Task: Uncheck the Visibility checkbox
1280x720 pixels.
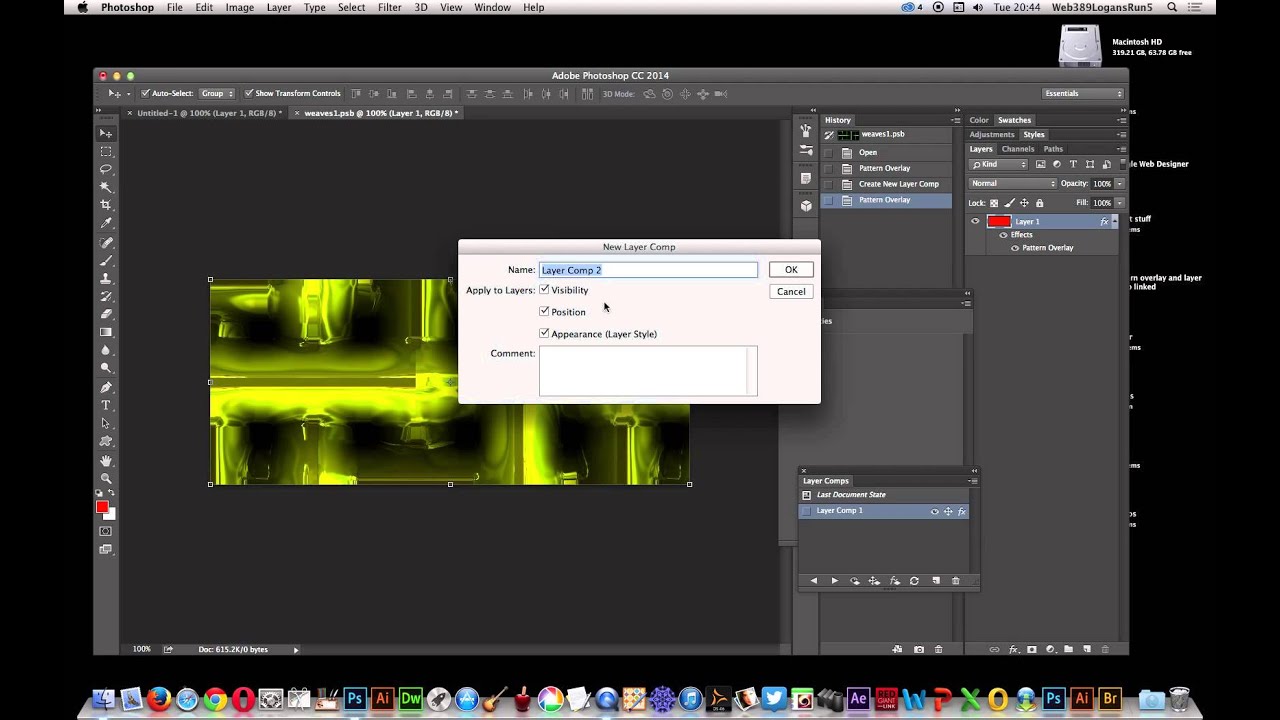Action: (x=544, y=290)
